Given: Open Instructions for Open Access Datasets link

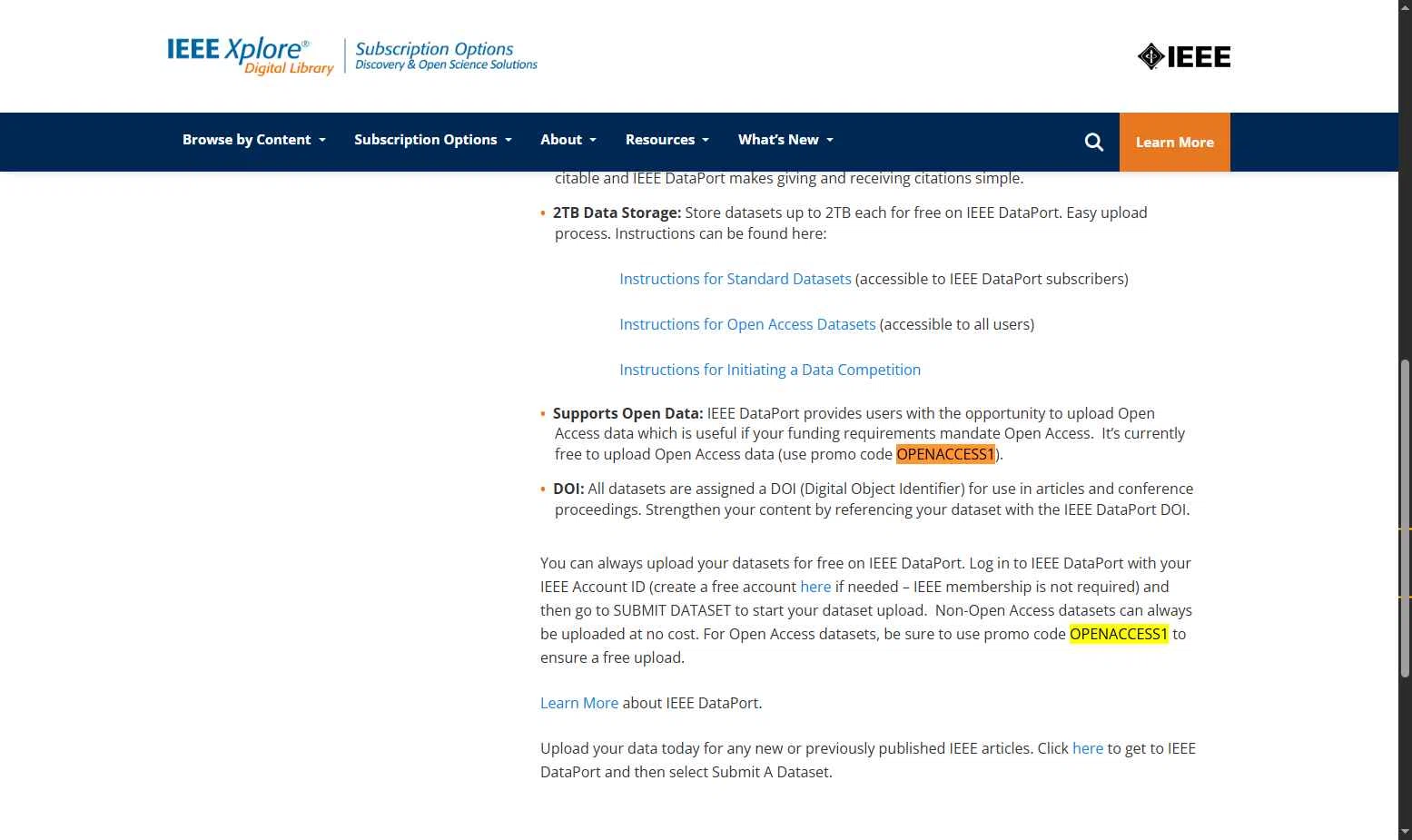Looking at the screenshot, I should click(x=747, y=324).
